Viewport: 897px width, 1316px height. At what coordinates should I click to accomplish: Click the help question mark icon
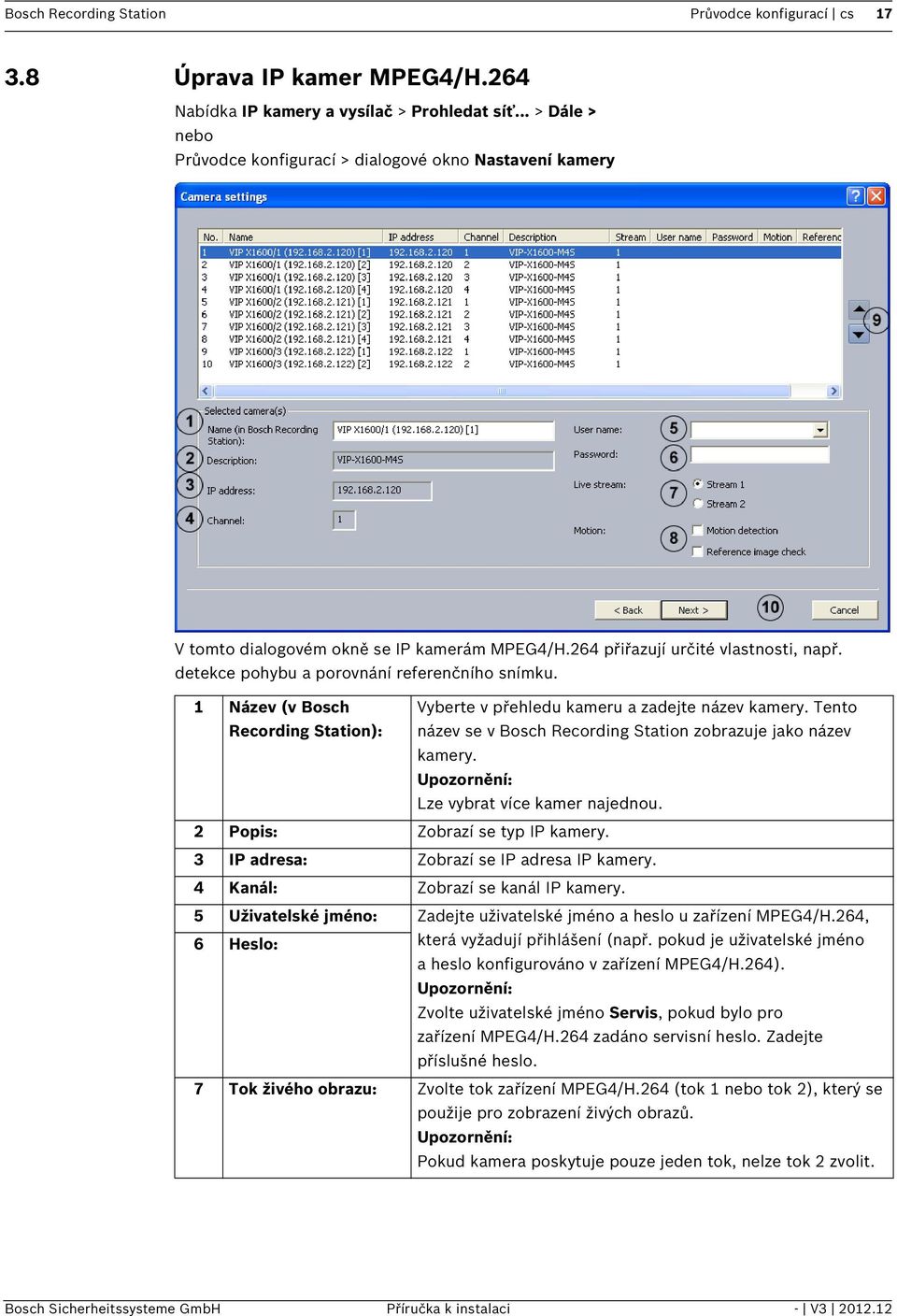[855, 196]
